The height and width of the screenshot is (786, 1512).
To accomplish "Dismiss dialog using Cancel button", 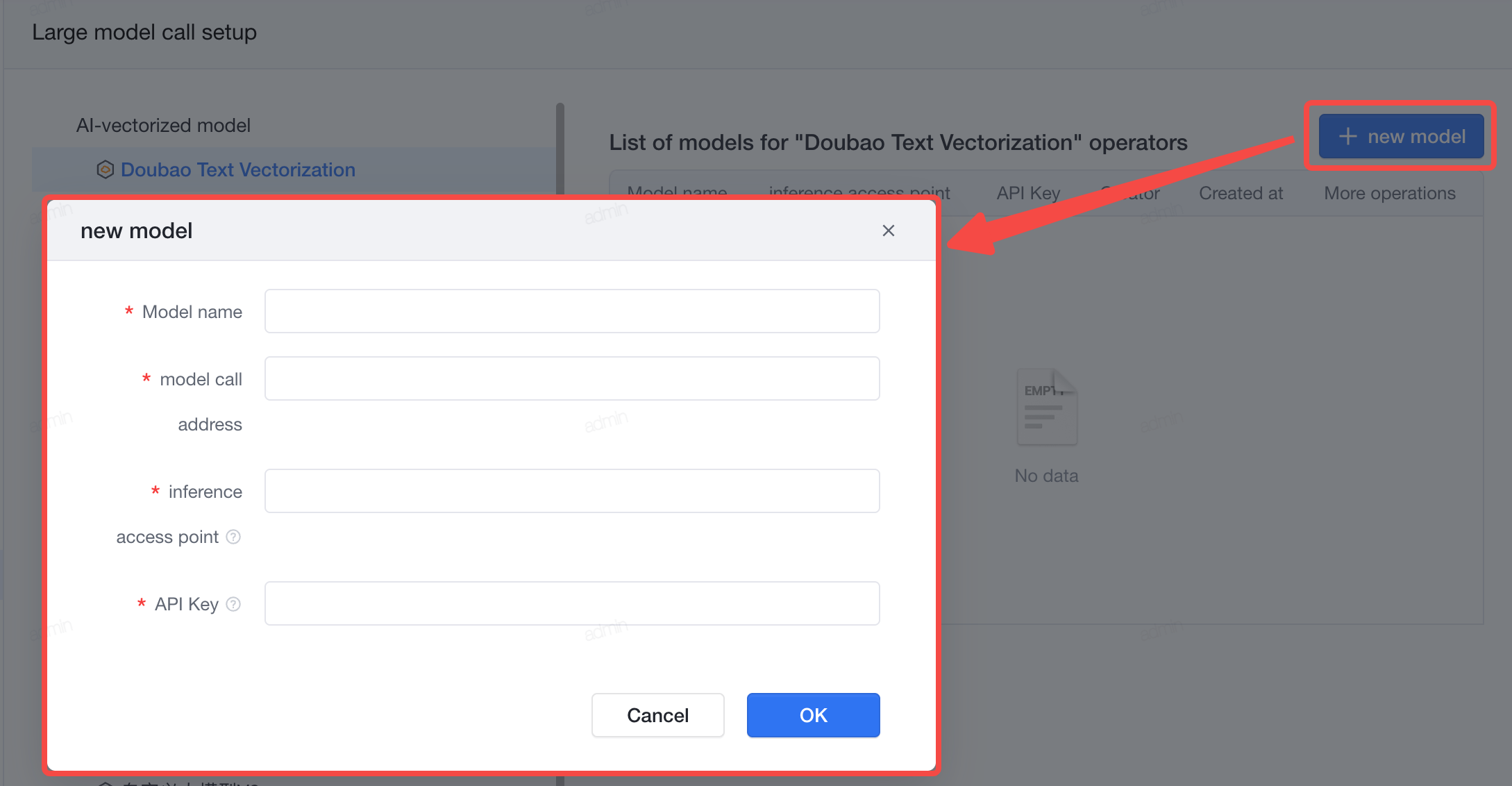I will pyautogui.click(x=658, y=715).
